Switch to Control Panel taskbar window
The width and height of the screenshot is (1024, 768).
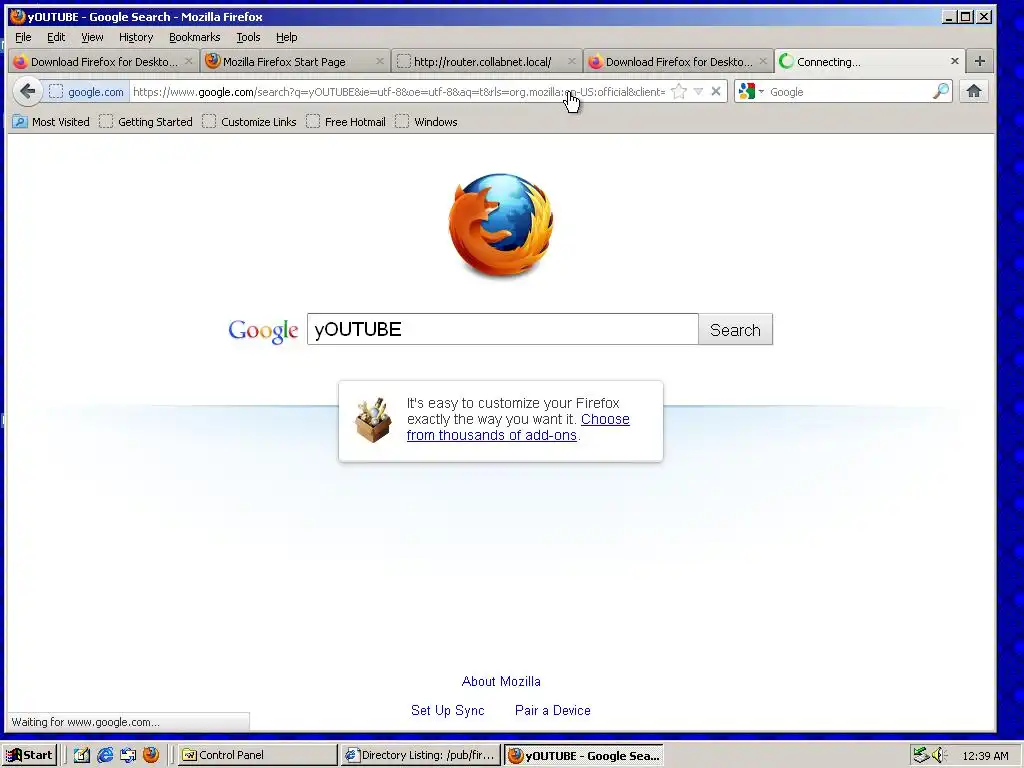pyautogui.click(x=257, y=755)
